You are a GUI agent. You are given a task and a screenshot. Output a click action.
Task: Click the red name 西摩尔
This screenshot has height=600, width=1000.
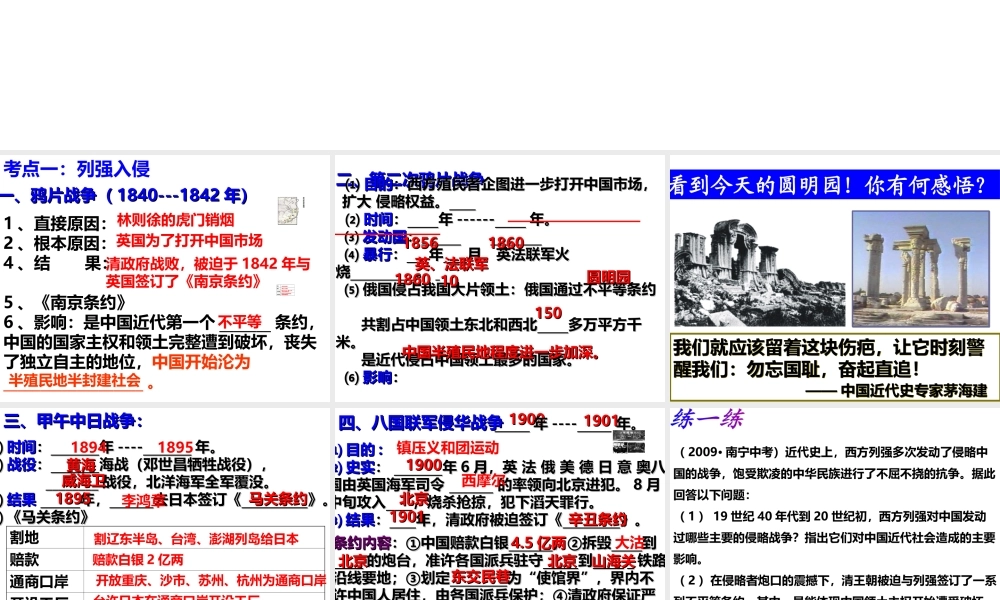pos(483,481)
